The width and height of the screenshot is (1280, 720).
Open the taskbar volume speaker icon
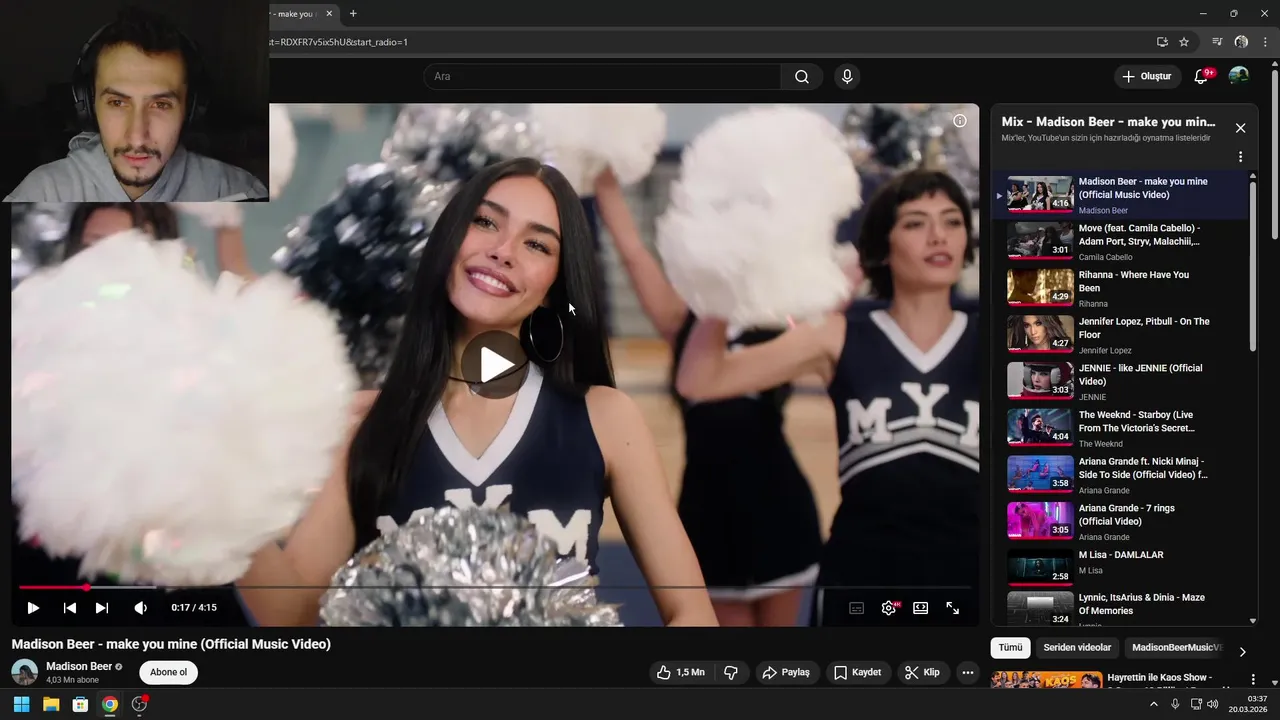[1212, 704]
